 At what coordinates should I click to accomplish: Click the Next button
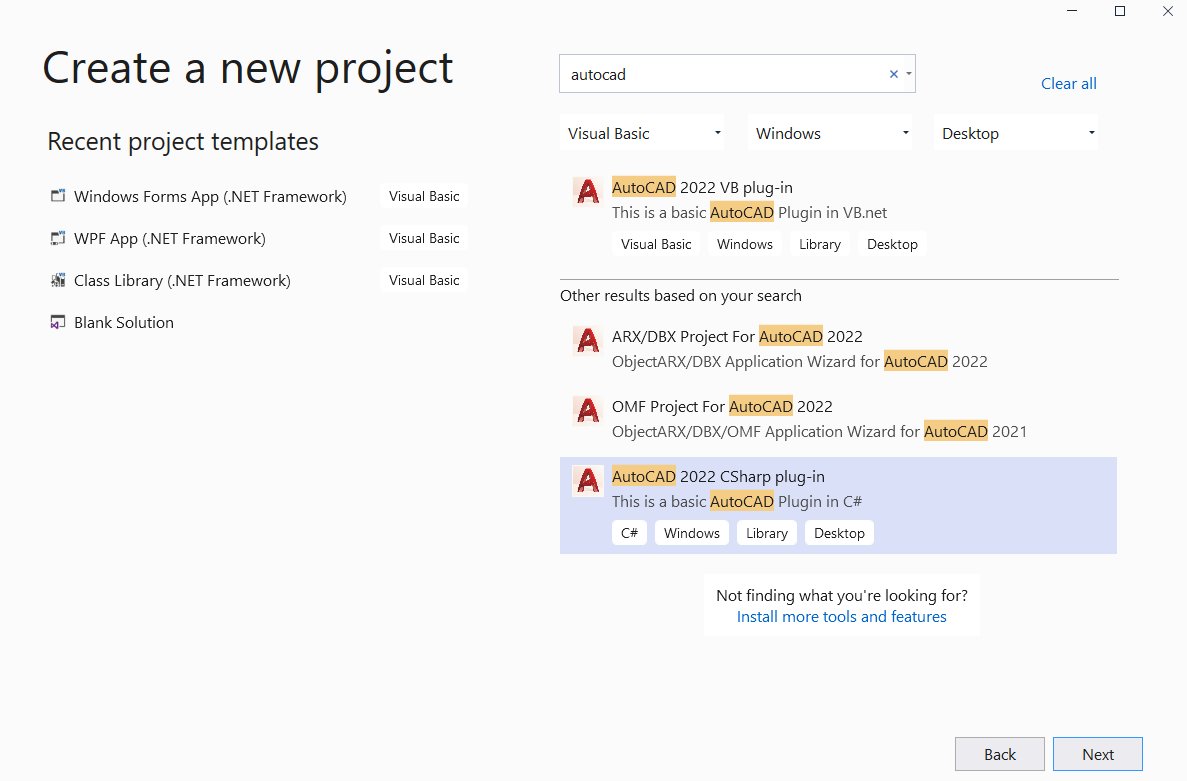(1097, 754)
